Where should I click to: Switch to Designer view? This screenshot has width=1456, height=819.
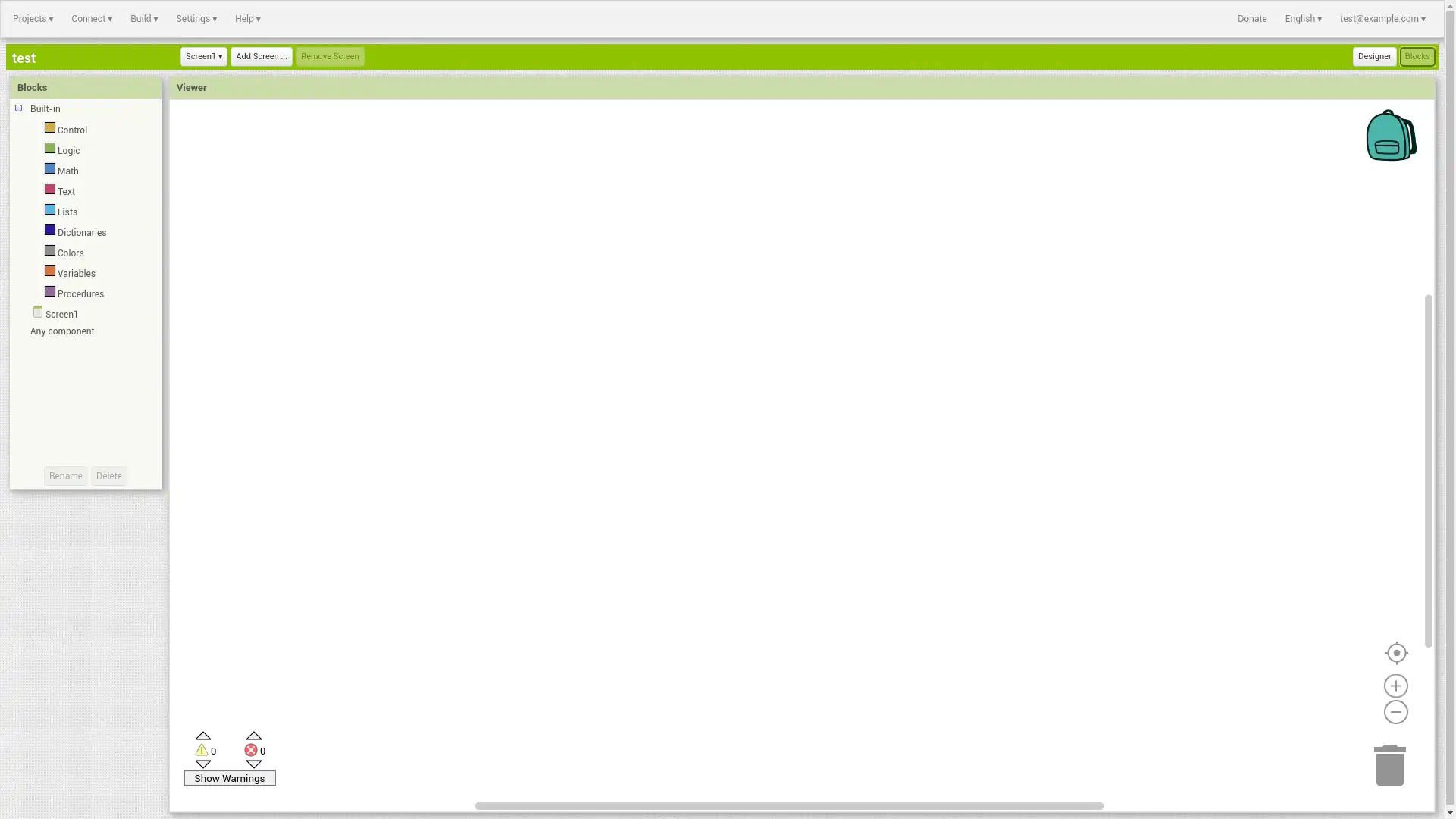[1374, 56]
